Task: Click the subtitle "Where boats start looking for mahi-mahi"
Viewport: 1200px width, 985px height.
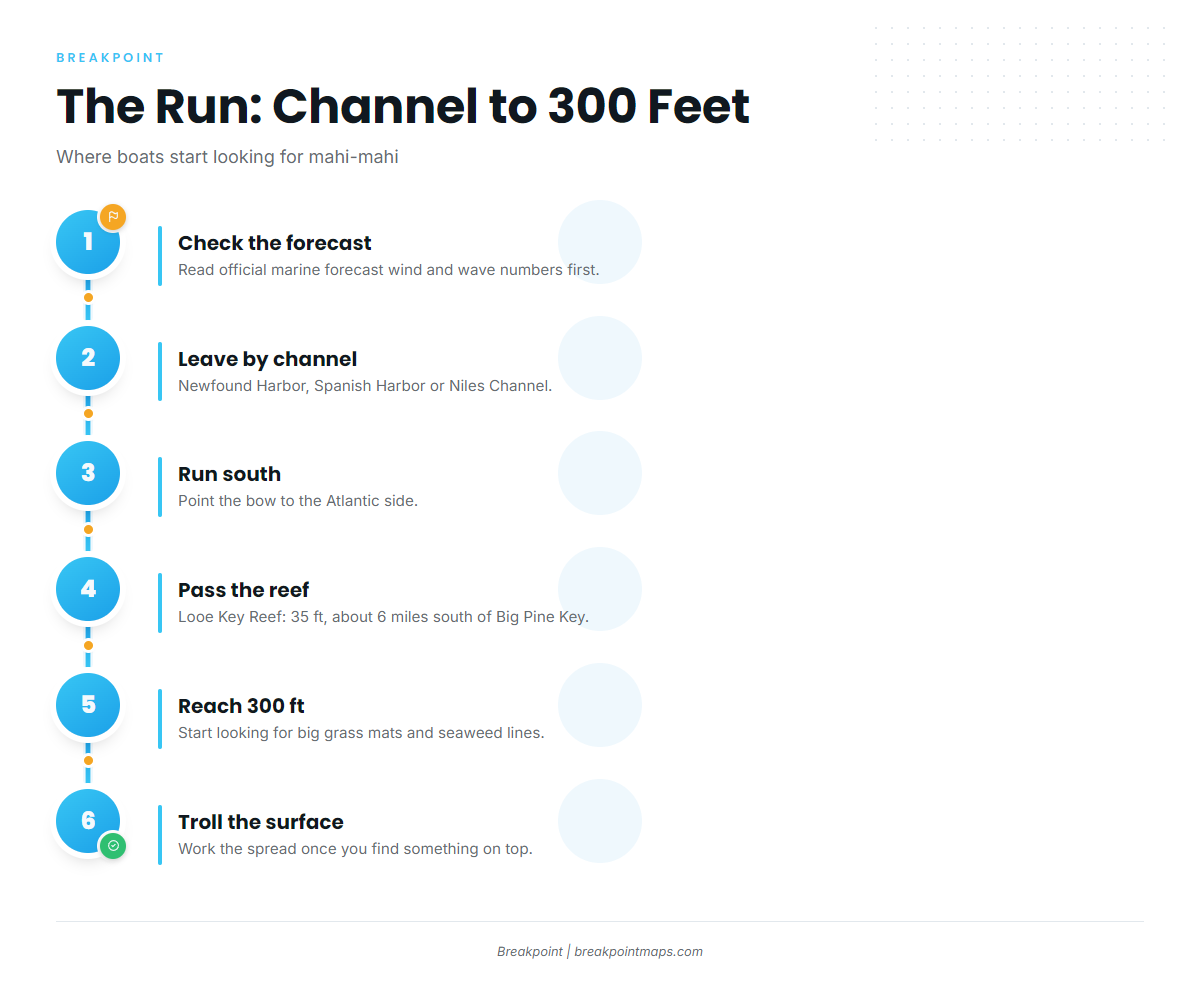Action: pyautogui.click(x=227, y=157)
